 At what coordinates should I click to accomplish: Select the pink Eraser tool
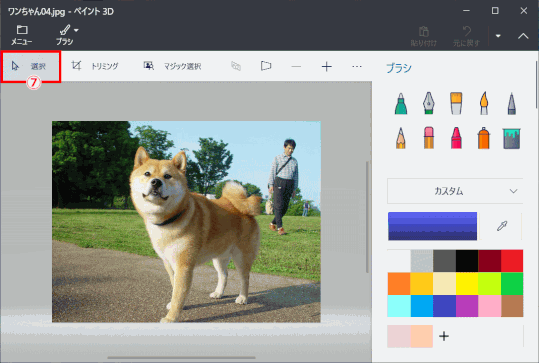pos(429,138)
